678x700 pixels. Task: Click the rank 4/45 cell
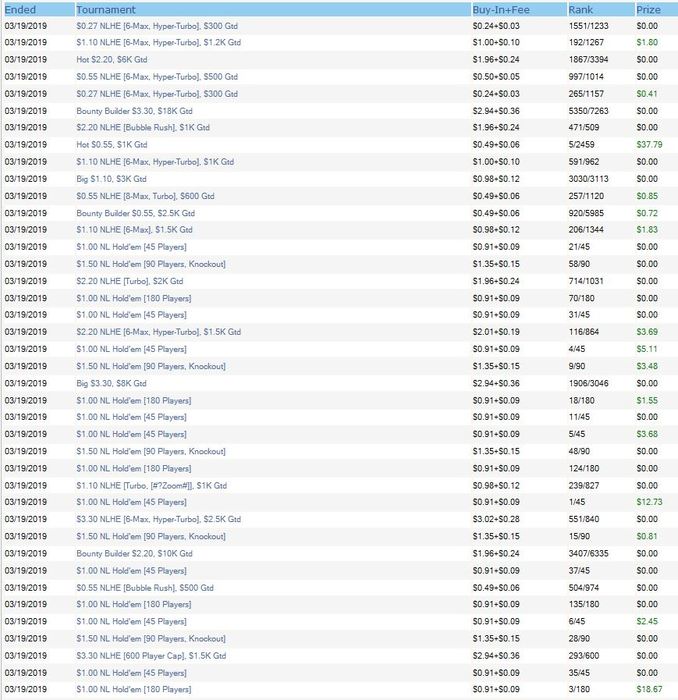[577, 349]
